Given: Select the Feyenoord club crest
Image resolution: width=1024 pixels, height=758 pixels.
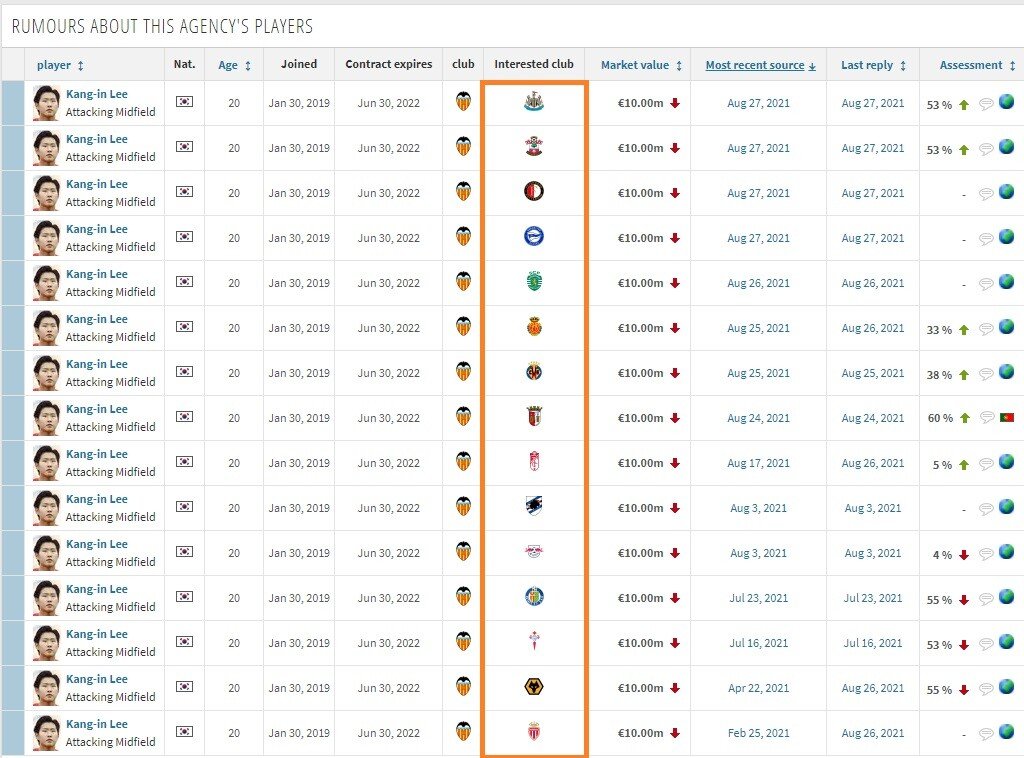Looking at the screenshot, I should tap(534, 192).
